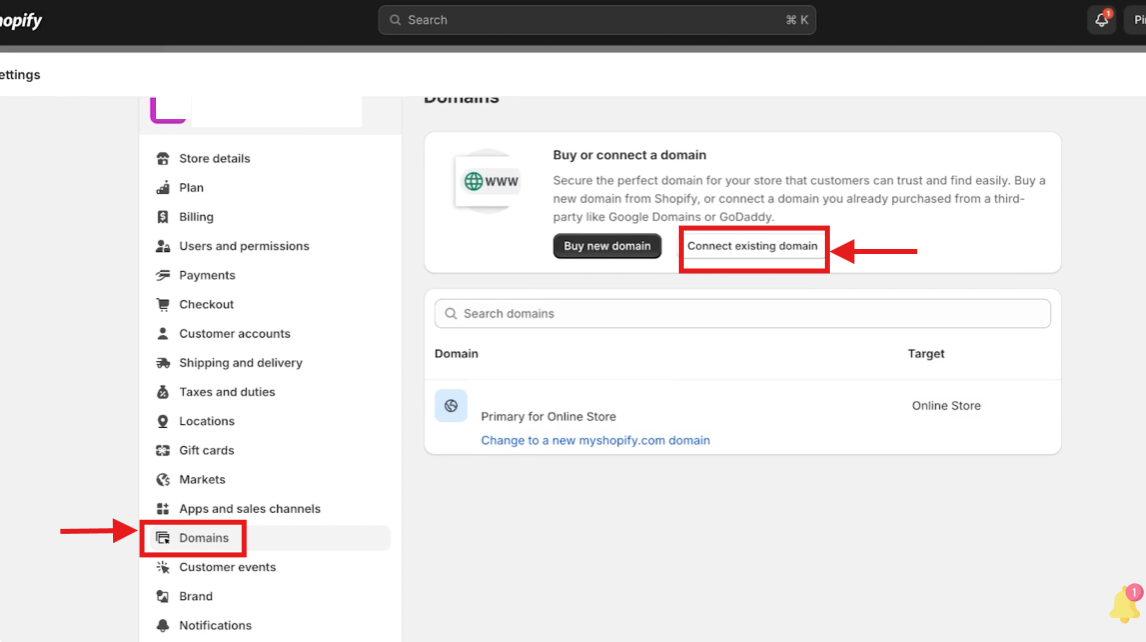Go to Shipping and delivery

240,363
